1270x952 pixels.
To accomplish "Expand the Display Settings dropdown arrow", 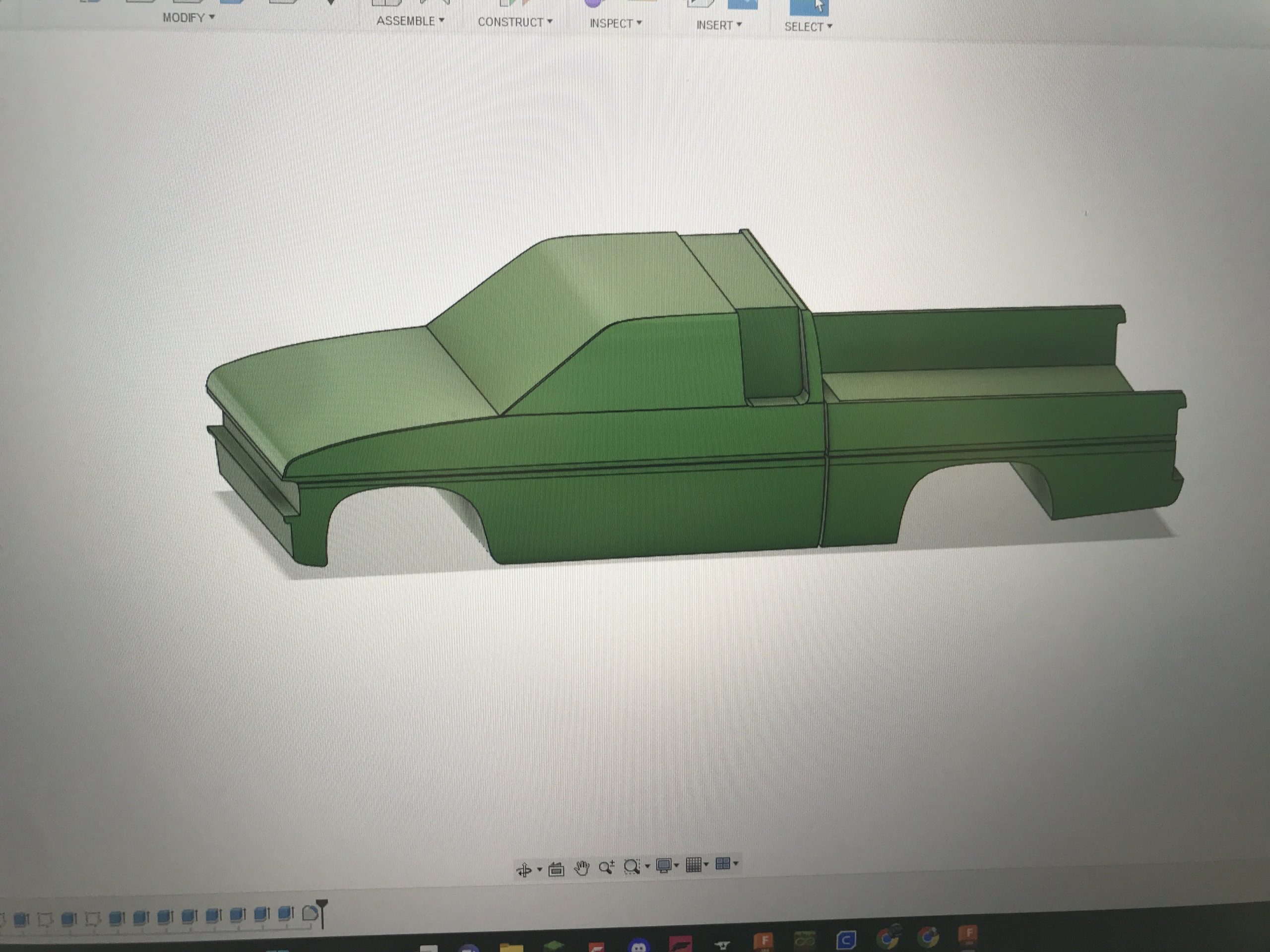I will coord(676,865).
